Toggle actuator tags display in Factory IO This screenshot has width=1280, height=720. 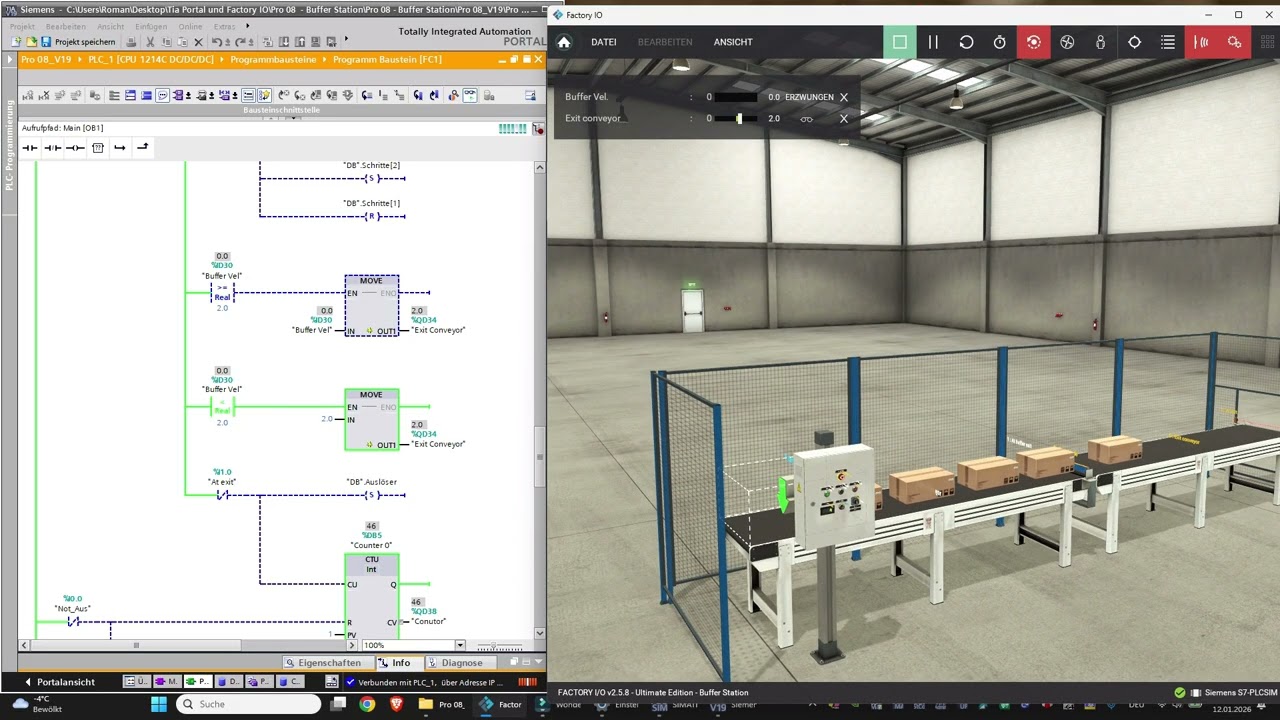coord(1235,42)
